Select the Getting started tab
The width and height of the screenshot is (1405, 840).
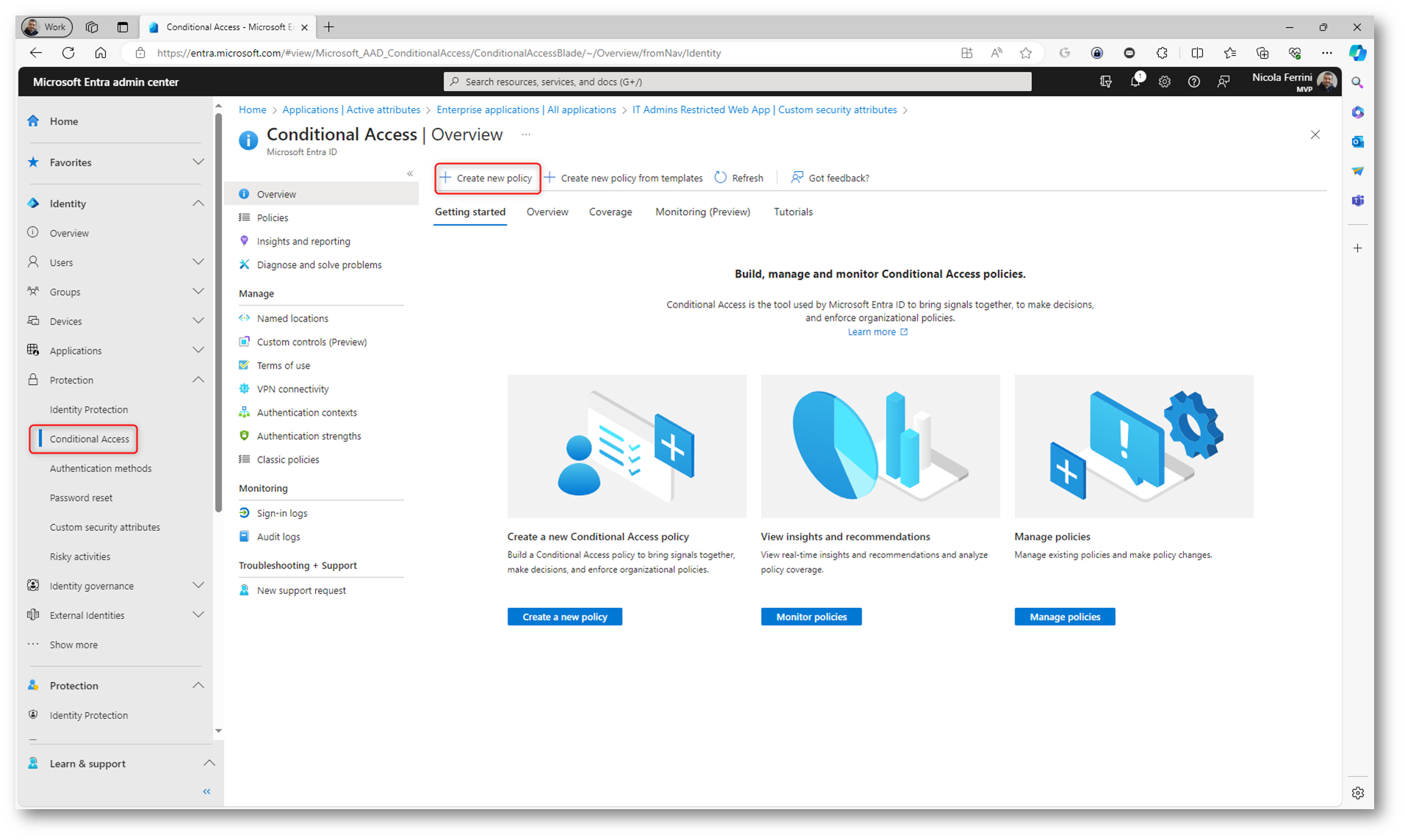470,211
